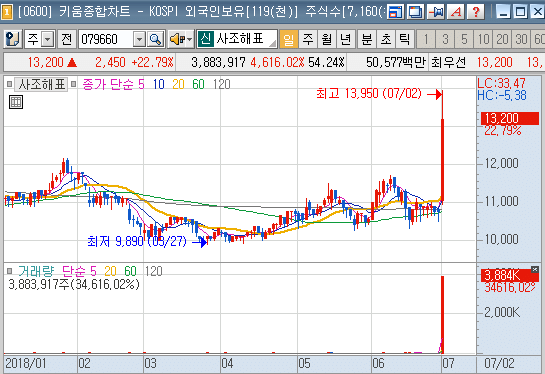Open the data table grid icon on chart

pyautogui.click(x=16, y=102)
